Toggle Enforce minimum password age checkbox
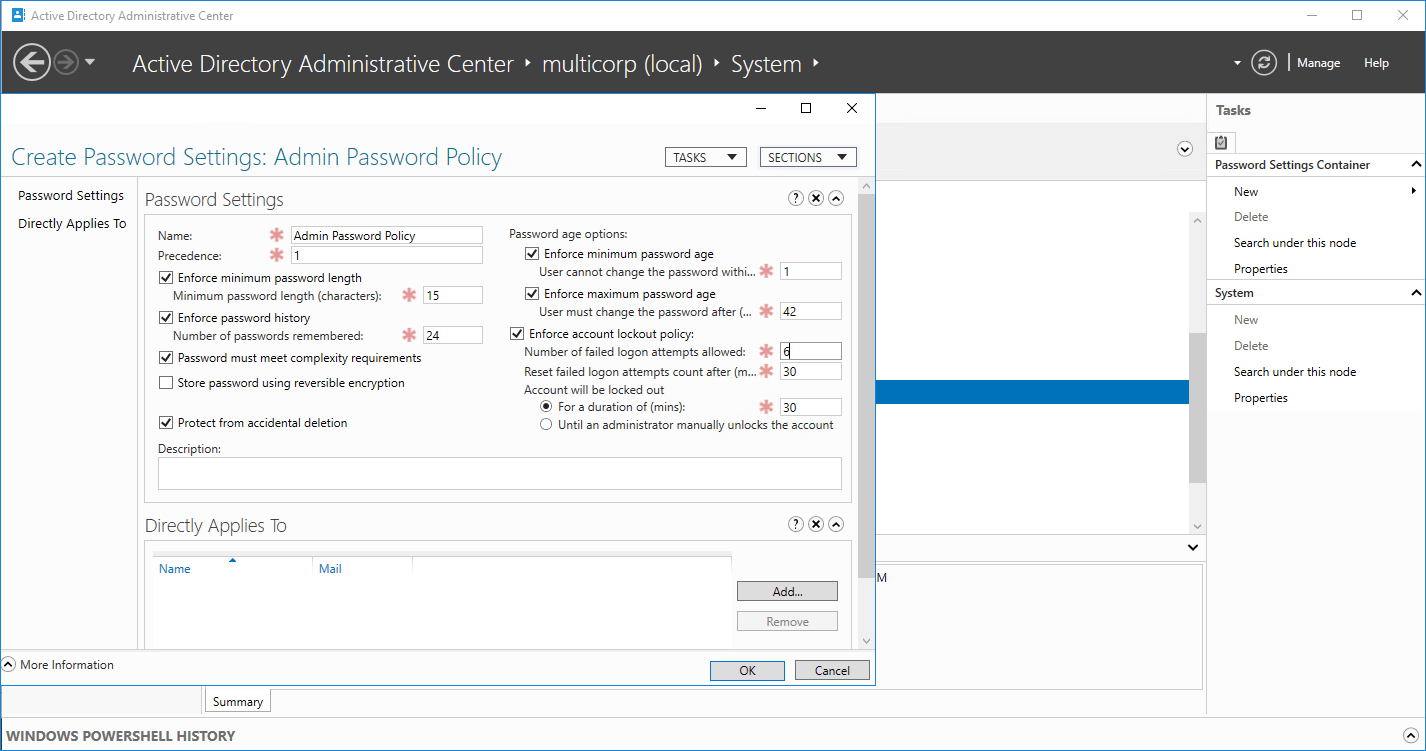This screenshot has width=1426, height=751. coord(532,254)
